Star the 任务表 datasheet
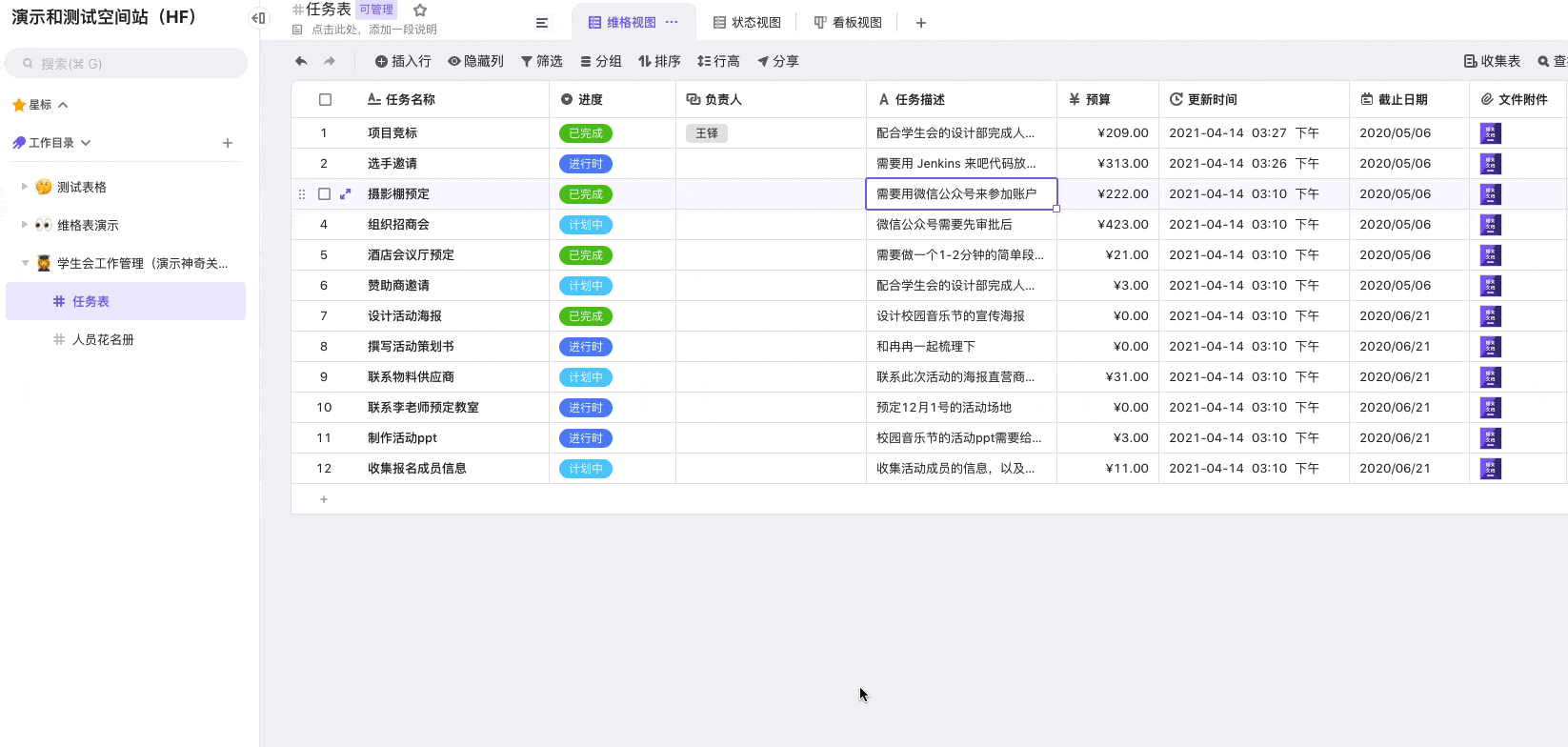1568x747 pixels. [x=420, y=10]
